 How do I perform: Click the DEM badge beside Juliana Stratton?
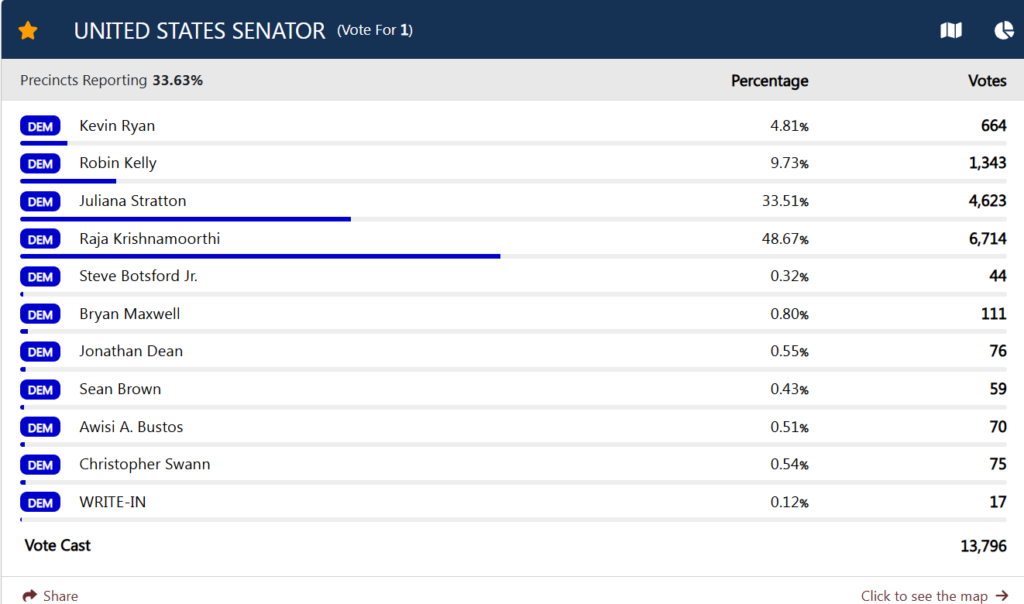tap(41, 201)
